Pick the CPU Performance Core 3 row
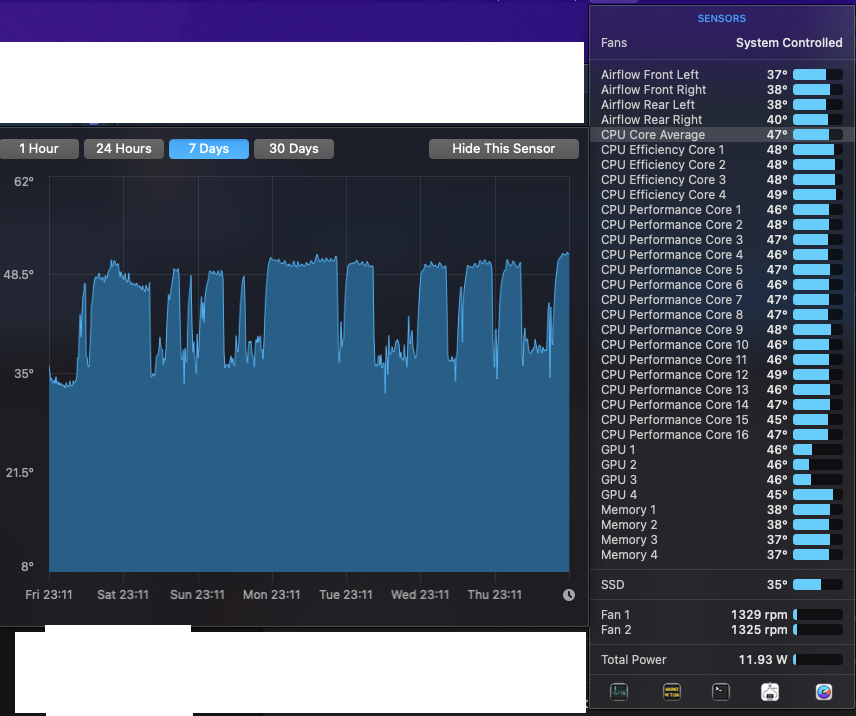The width and height of the screenshot is (856, 716). pyautogui.click(x=722, y=240)
